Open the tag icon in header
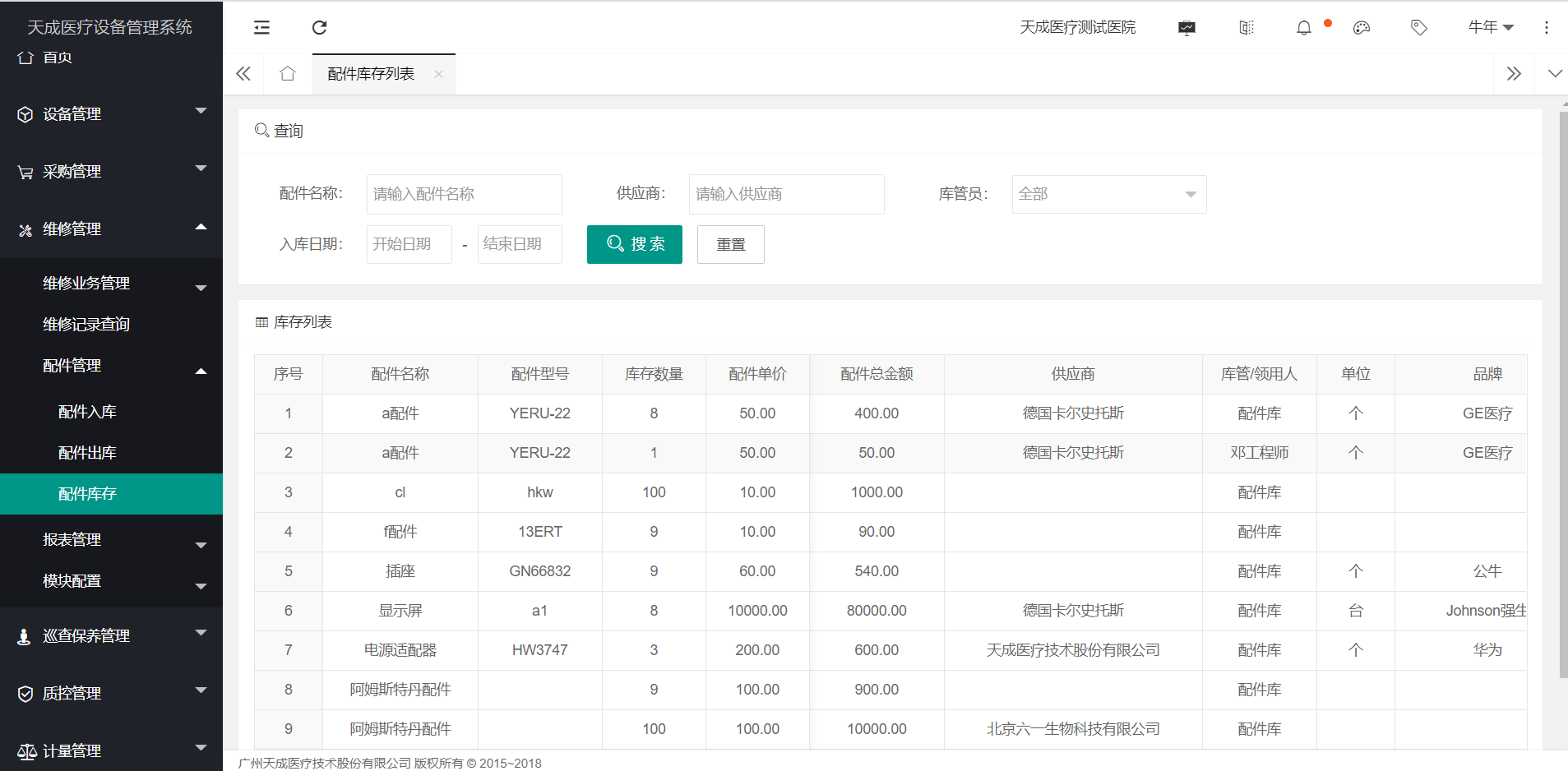Screen dimensions: 1568x771 point(1418,27)
